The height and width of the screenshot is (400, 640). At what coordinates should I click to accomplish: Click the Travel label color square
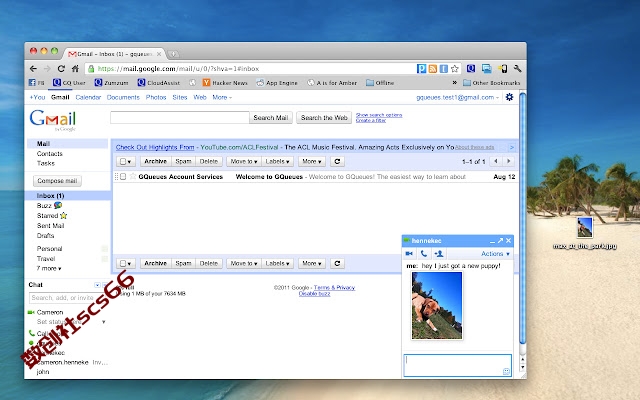click(x=104, y=258)
